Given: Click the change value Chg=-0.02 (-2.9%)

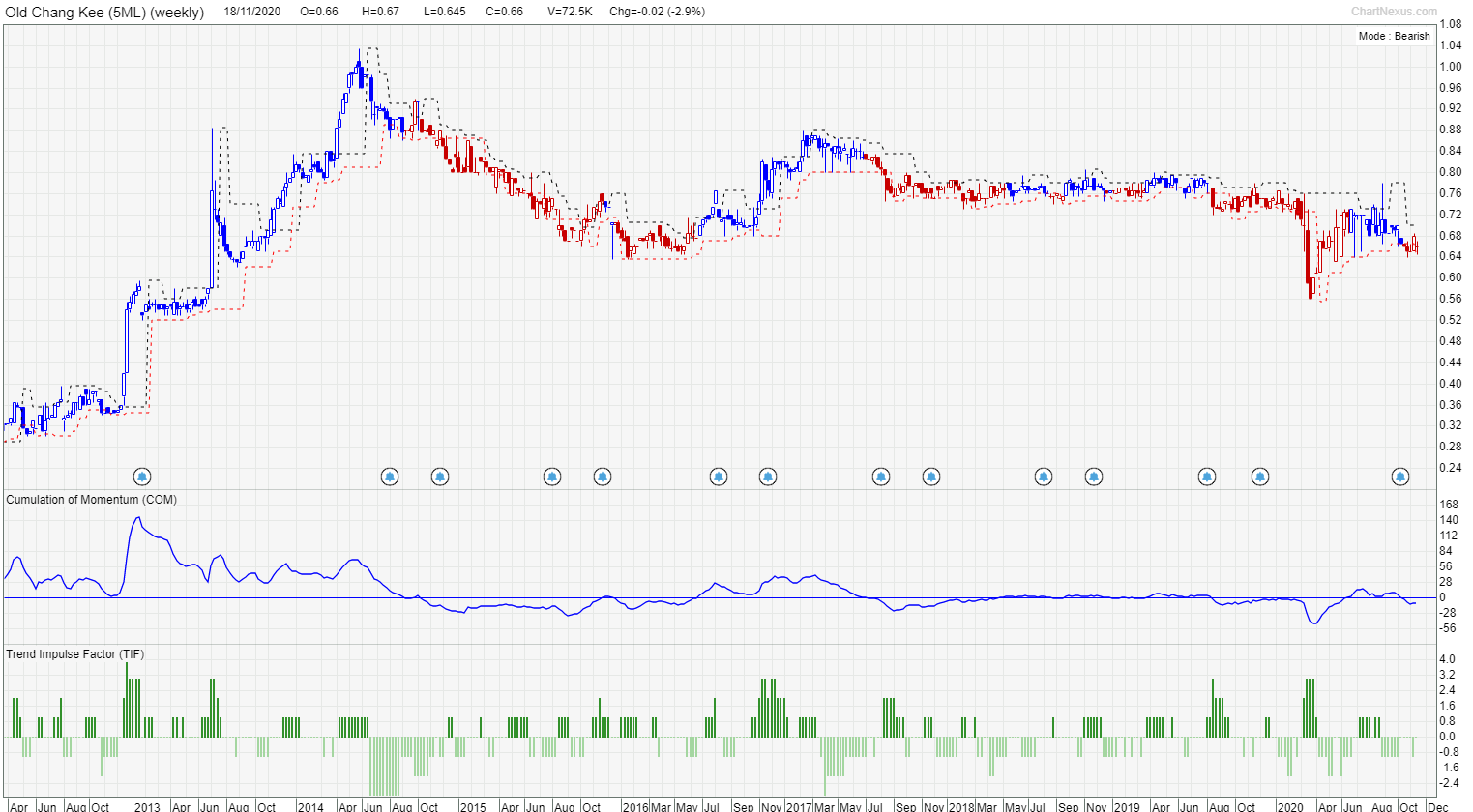Looking at the screenshot, I should (658, 12).
